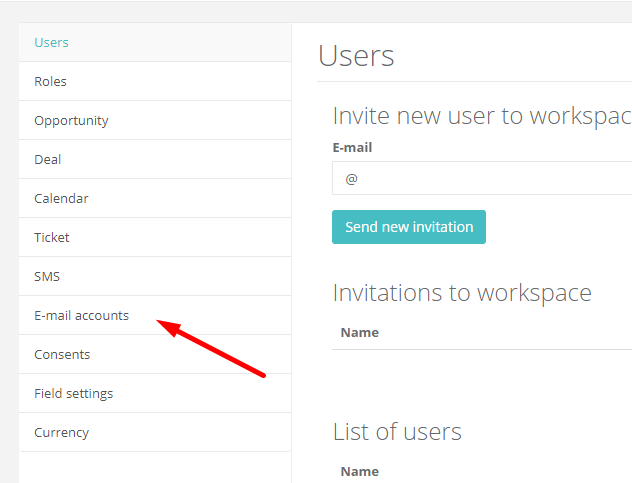This screenshot has width=632, height=483.
Task: Click the E-mail field label
Action: (352, 148)
